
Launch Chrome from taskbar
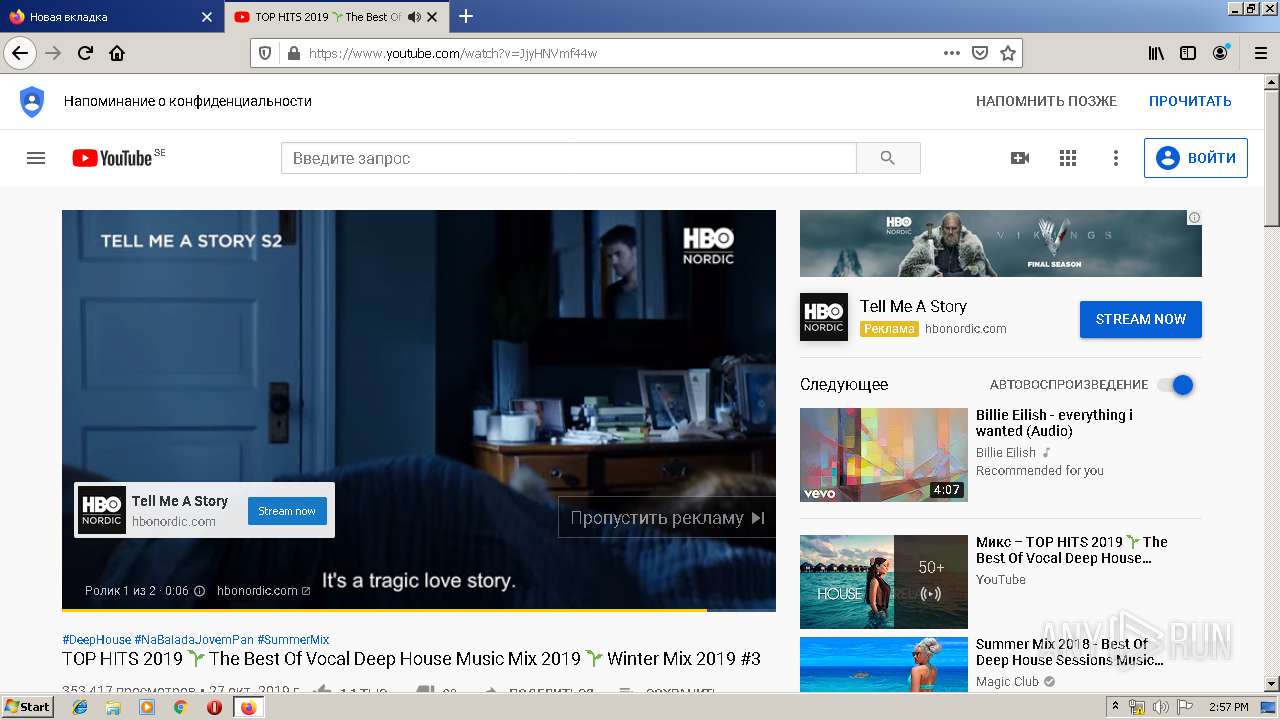point(180,707)
